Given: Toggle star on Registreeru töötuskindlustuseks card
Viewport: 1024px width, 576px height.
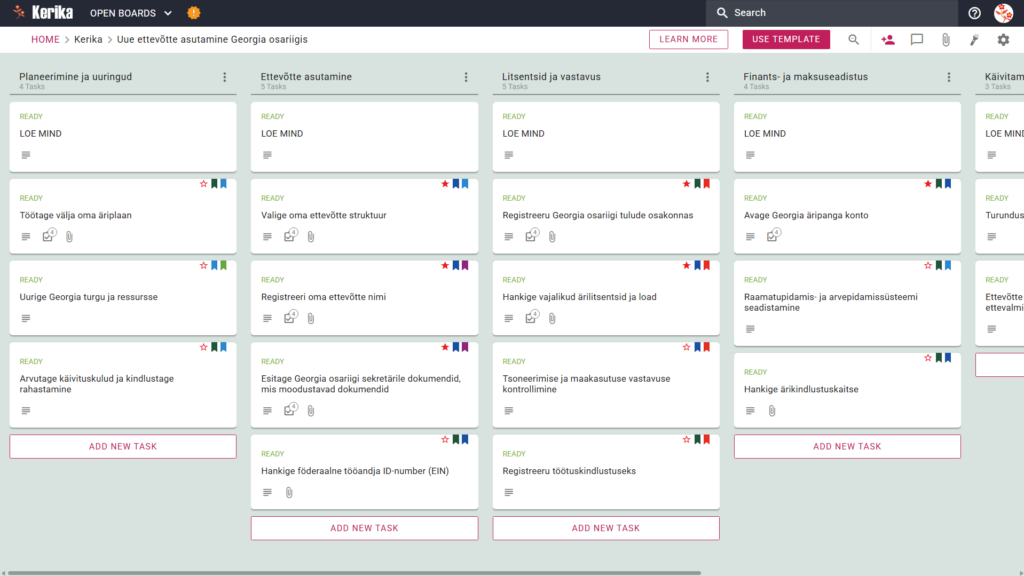Looking at the screenshot, I should click(686, 440).
